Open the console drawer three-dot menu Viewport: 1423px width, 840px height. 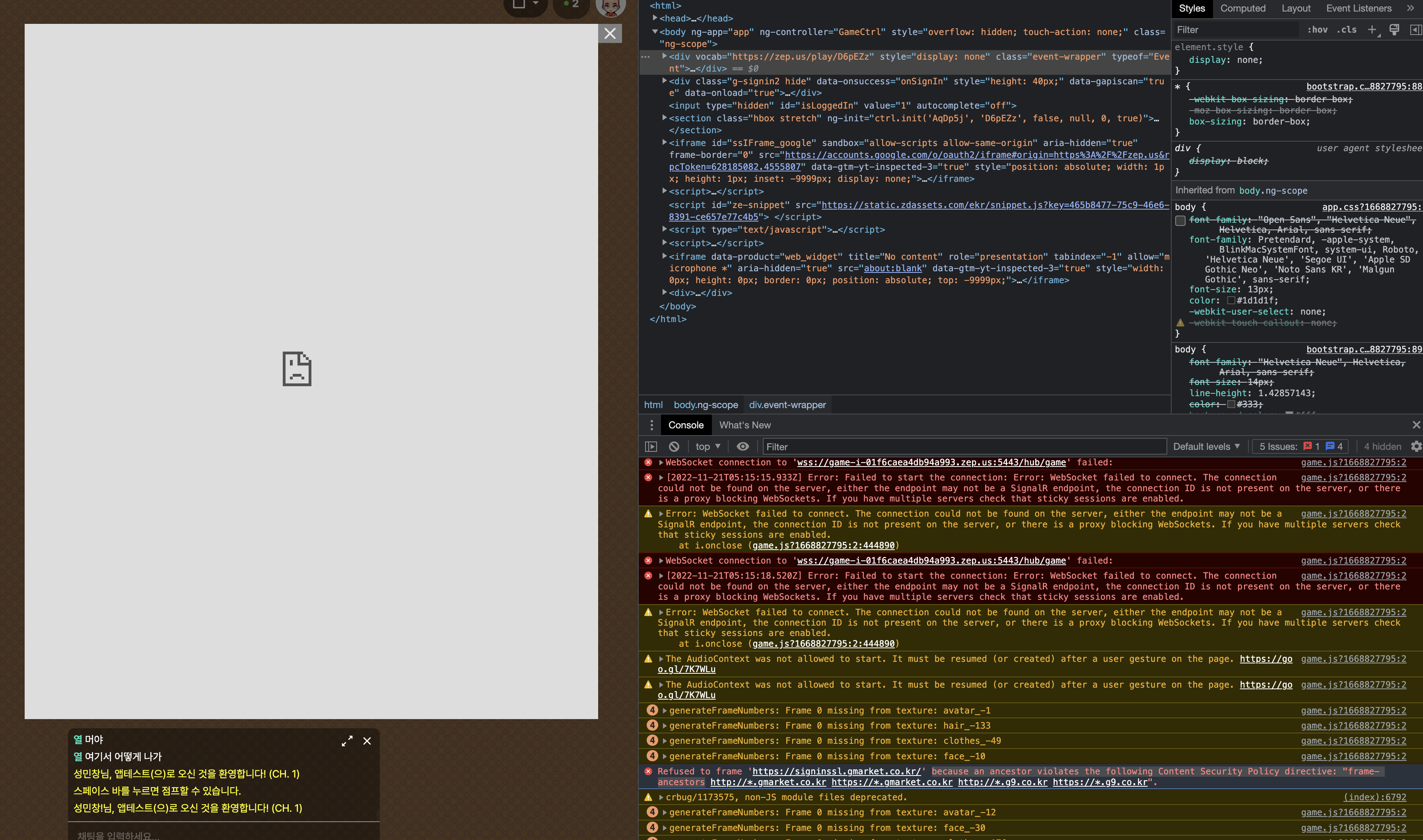tap(651, 425)
